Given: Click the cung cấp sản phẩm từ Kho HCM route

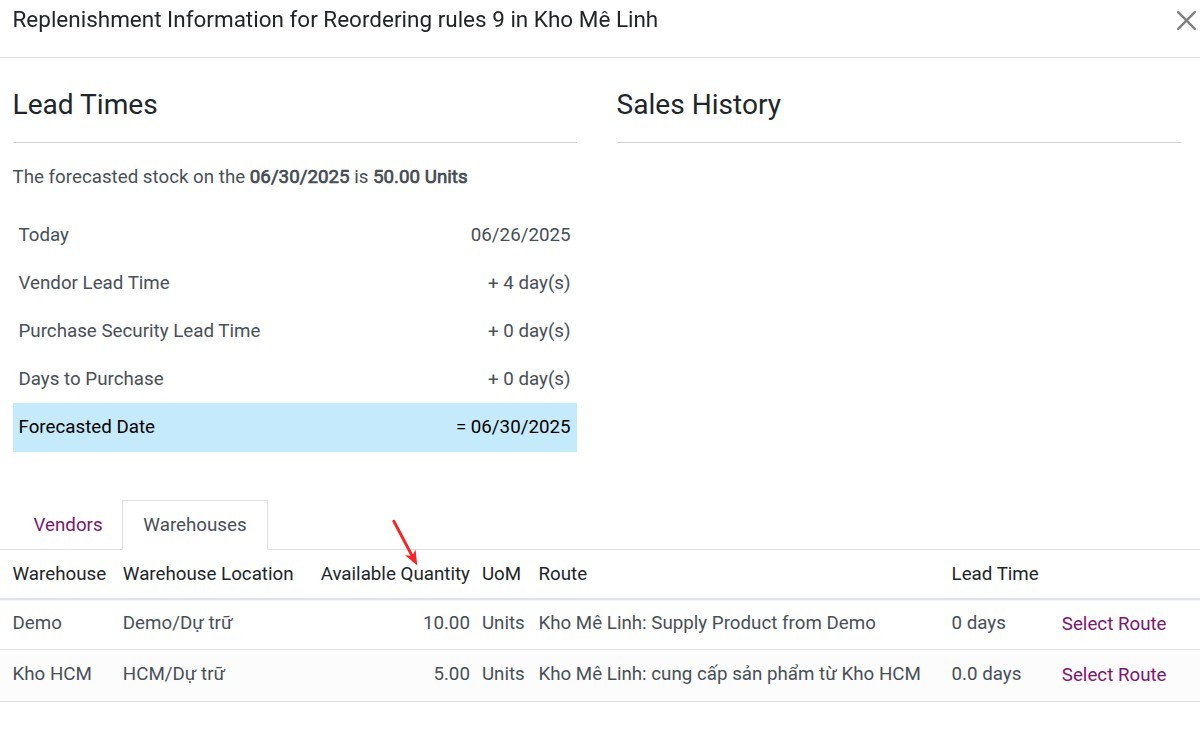Looking at the screenshot, I should point(729,674).
